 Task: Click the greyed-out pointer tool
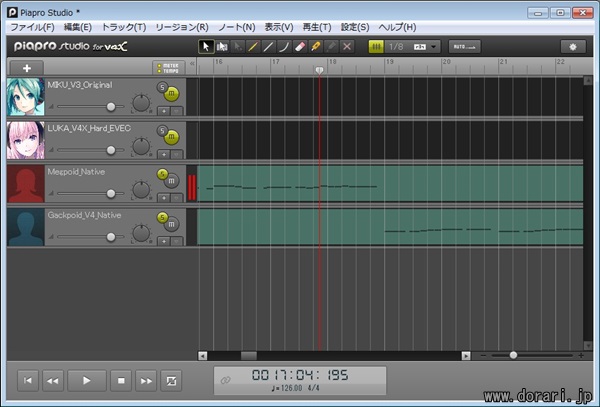[238, 47]
